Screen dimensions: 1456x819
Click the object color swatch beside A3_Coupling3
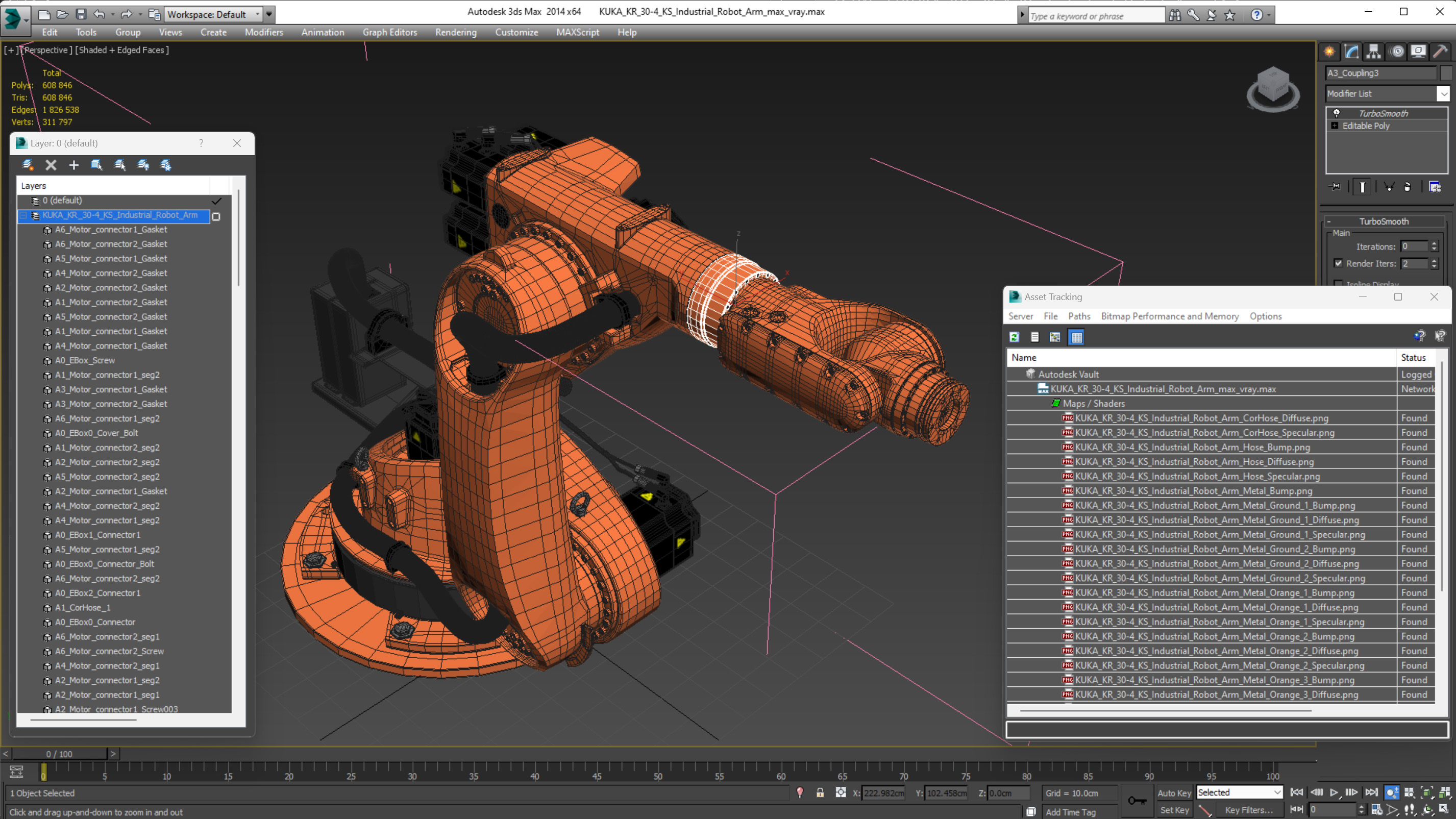(1446, 73)
